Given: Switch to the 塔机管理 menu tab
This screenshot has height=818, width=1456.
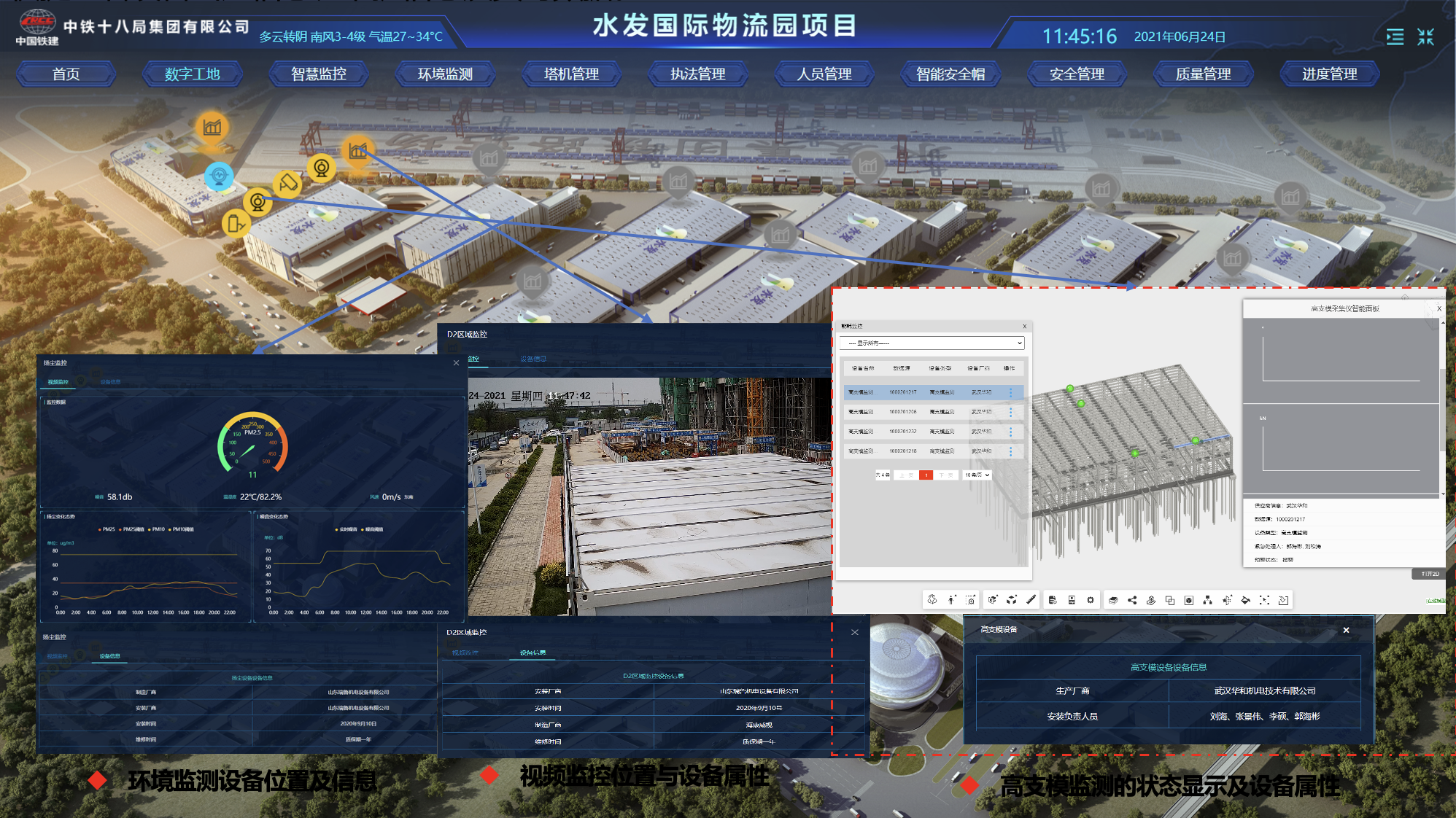Looking at the screenshot, I should [571, 74].
